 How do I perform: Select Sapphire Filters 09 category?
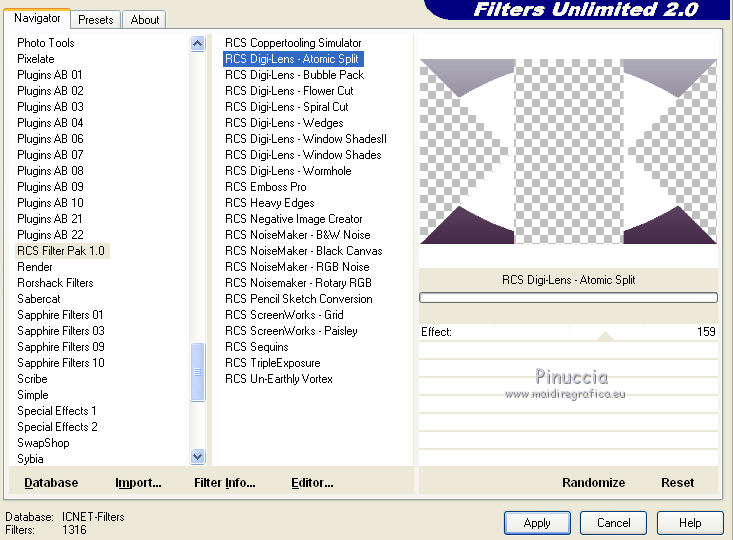61,347
